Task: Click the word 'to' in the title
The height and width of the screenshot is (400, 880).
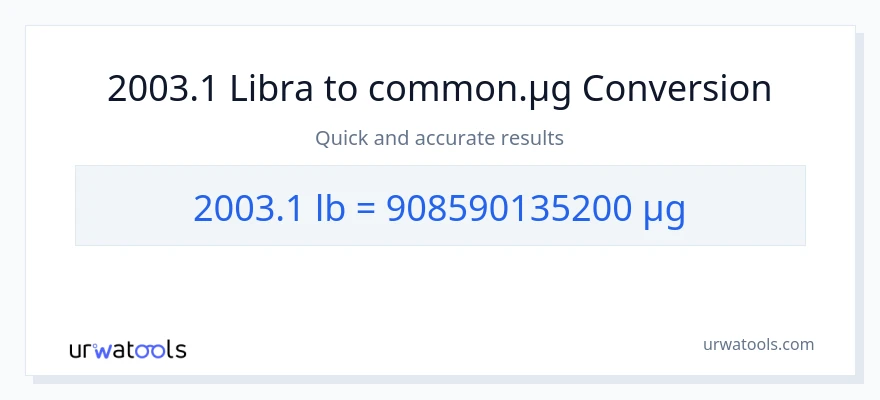Action: [x=341, y=89]
